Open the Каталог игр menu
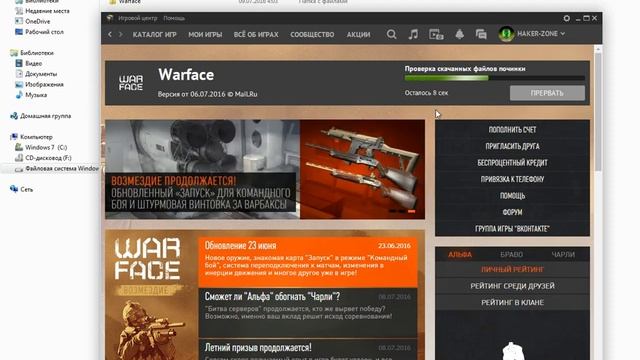The width and height of the screenshot is (640, 360). [154, 35]
